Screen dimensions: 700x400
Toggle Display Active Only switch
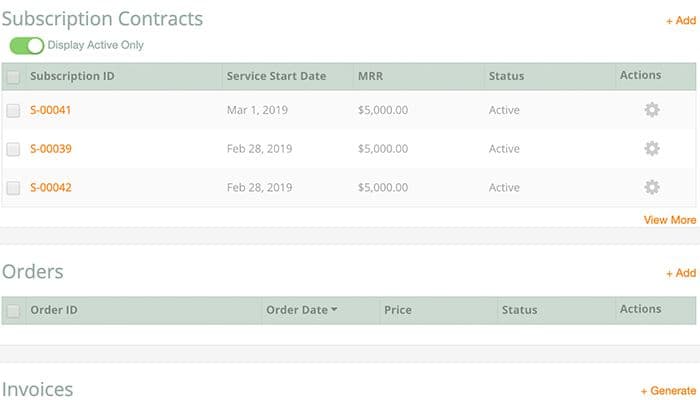point(27,46)
